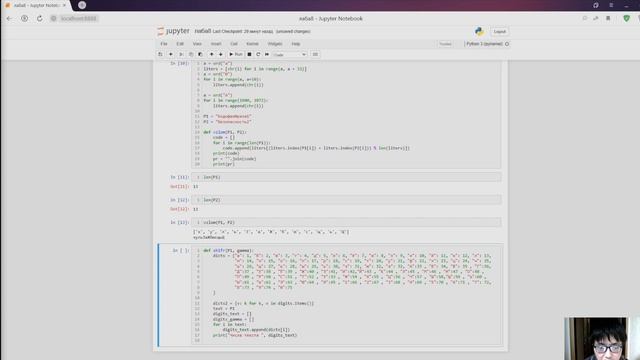Paste cells below in the toolbar
Screen dimensions: 640x360
click(200, 54)
